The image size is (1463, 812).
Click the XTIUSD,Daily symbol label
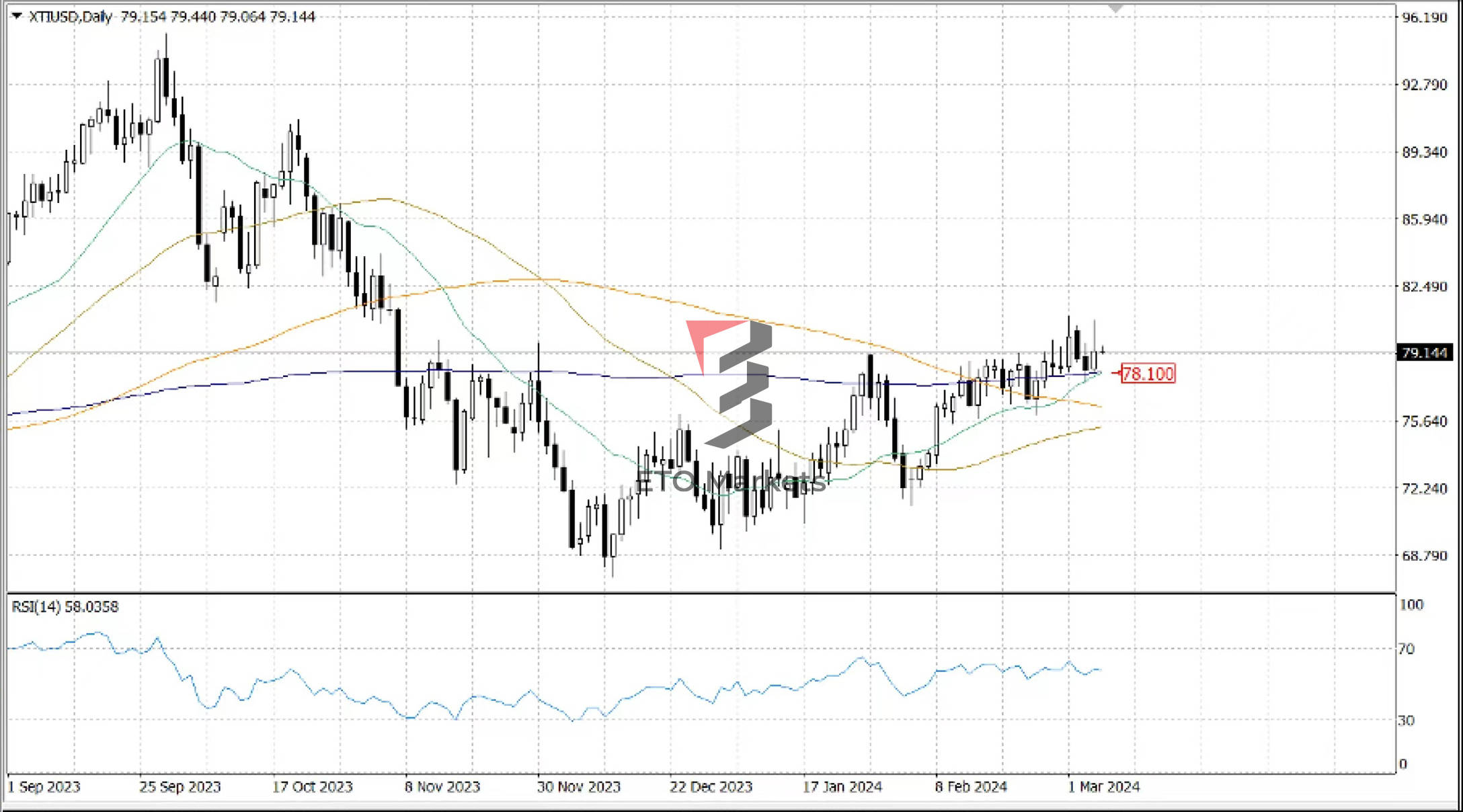(x=71, y=17)
